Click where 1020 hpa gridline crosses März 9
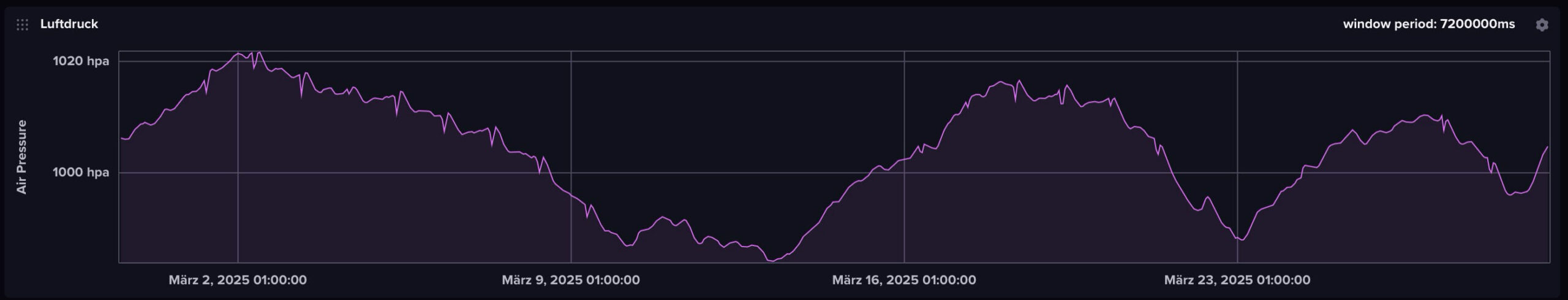This screenshot has height=300, width=1568. tap(571, 61)
